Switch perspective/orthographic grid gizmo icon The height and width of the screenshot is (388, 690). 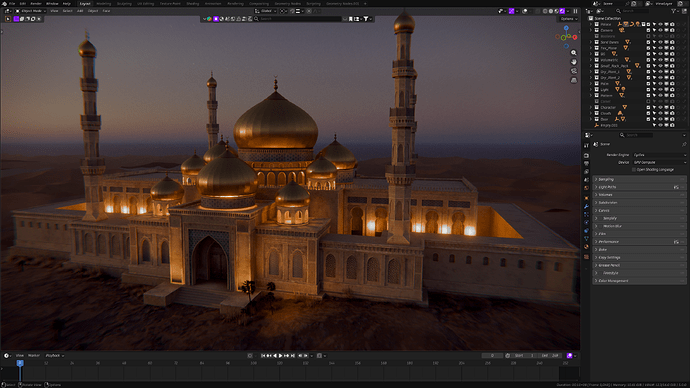(x=574, y=80)
